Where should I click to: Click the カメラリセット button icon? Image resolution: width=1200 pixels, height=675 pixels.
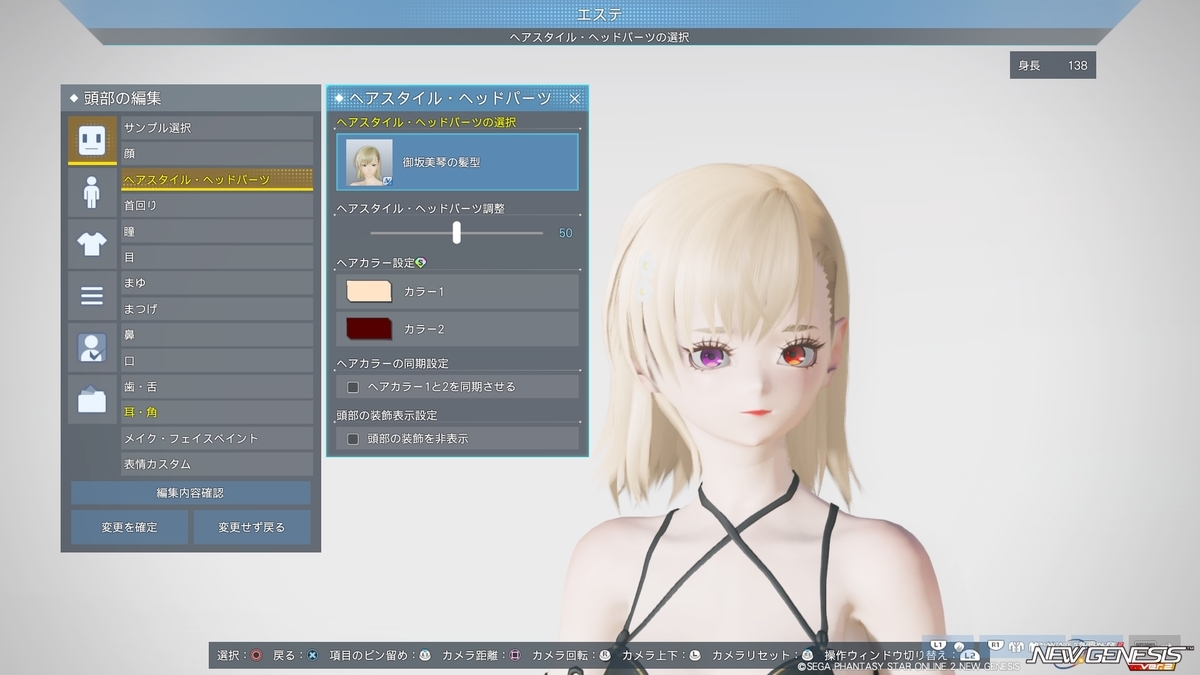[x=807, y=655]
